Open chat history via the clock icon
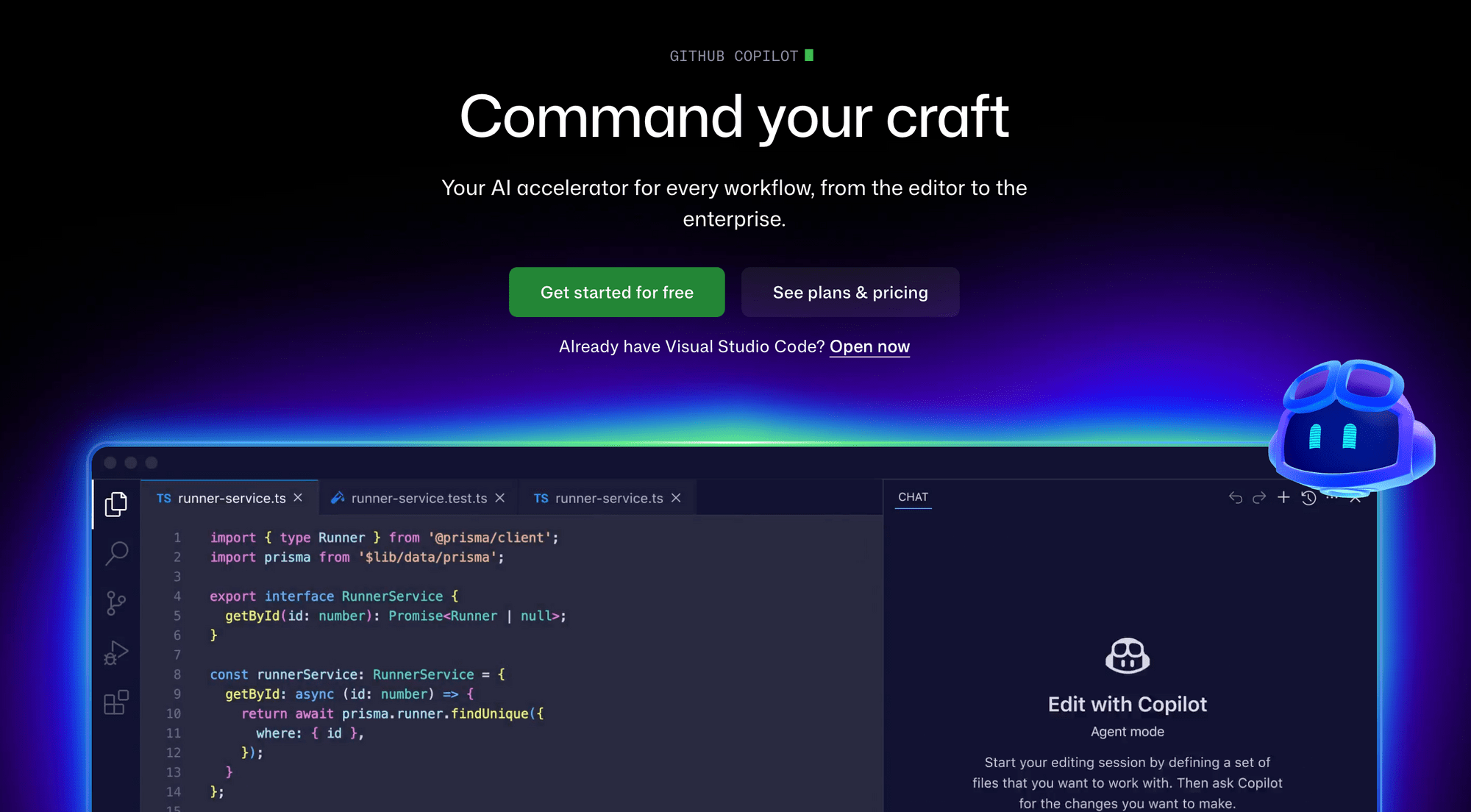Viewport: 1471px width, 812px height. pos(1308,498)
